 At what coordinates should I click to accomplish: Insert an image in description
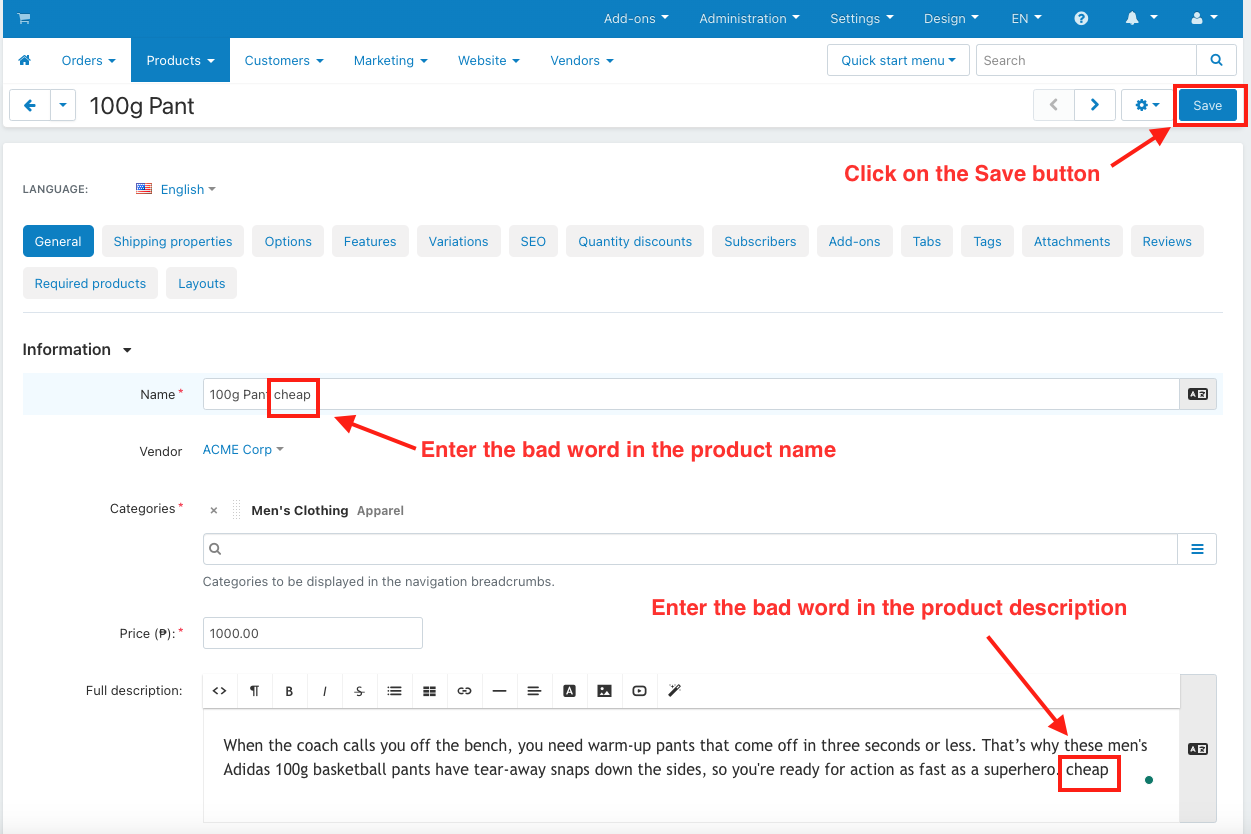pyautogui.click(x=604, y=691)
